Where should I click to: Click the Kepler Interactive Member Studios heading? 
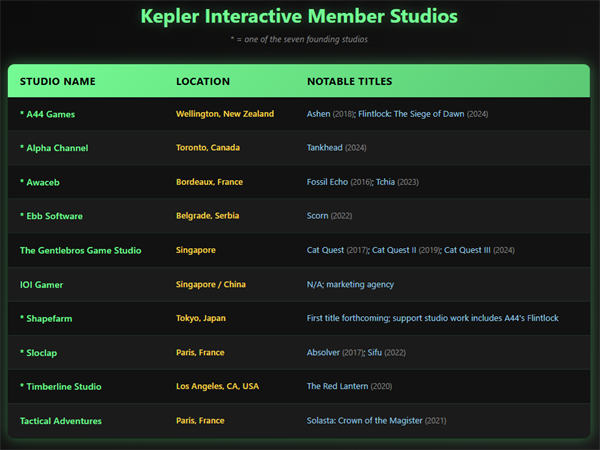[x=299, y=16]
